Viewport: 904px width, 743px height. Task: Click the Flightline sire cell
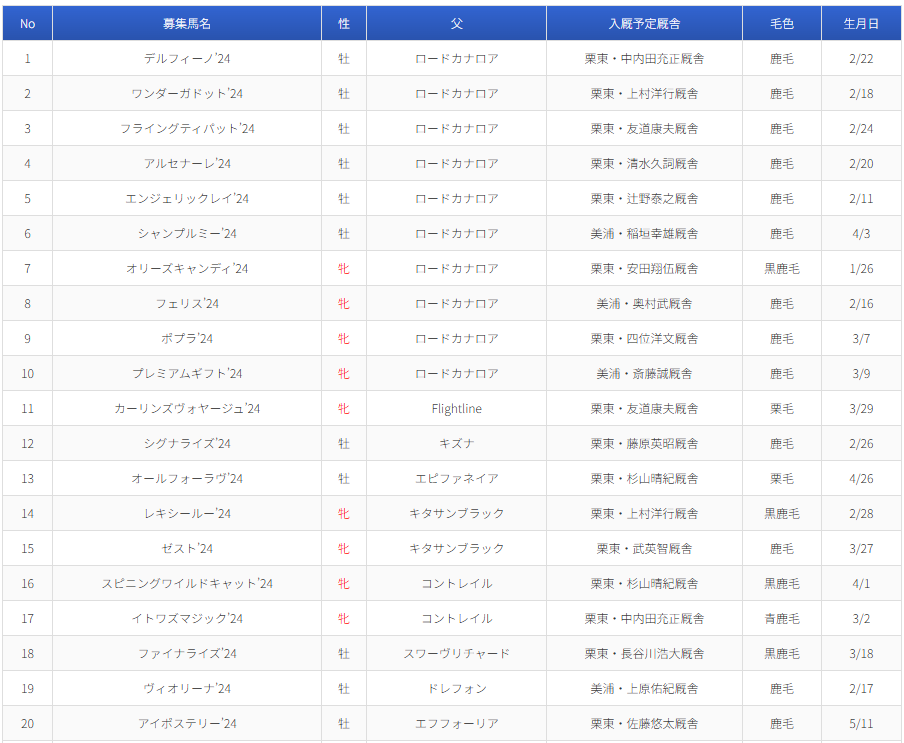pos(456,409)
